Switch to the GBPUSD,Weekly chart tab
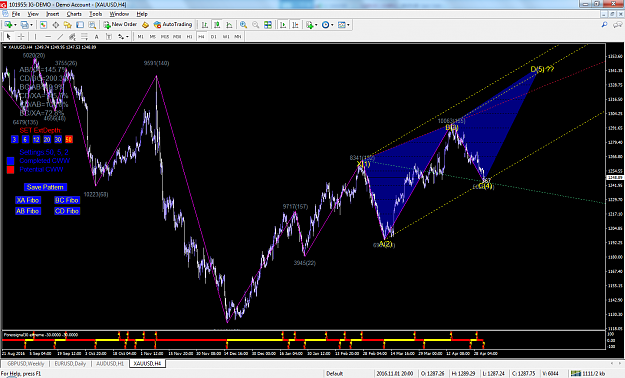The image size is (625, 378). click(26, 364)
